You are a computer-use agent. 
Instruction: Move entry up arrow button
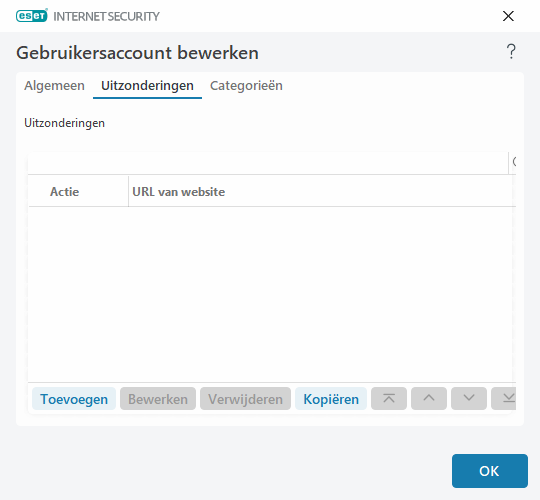[429, 399]
